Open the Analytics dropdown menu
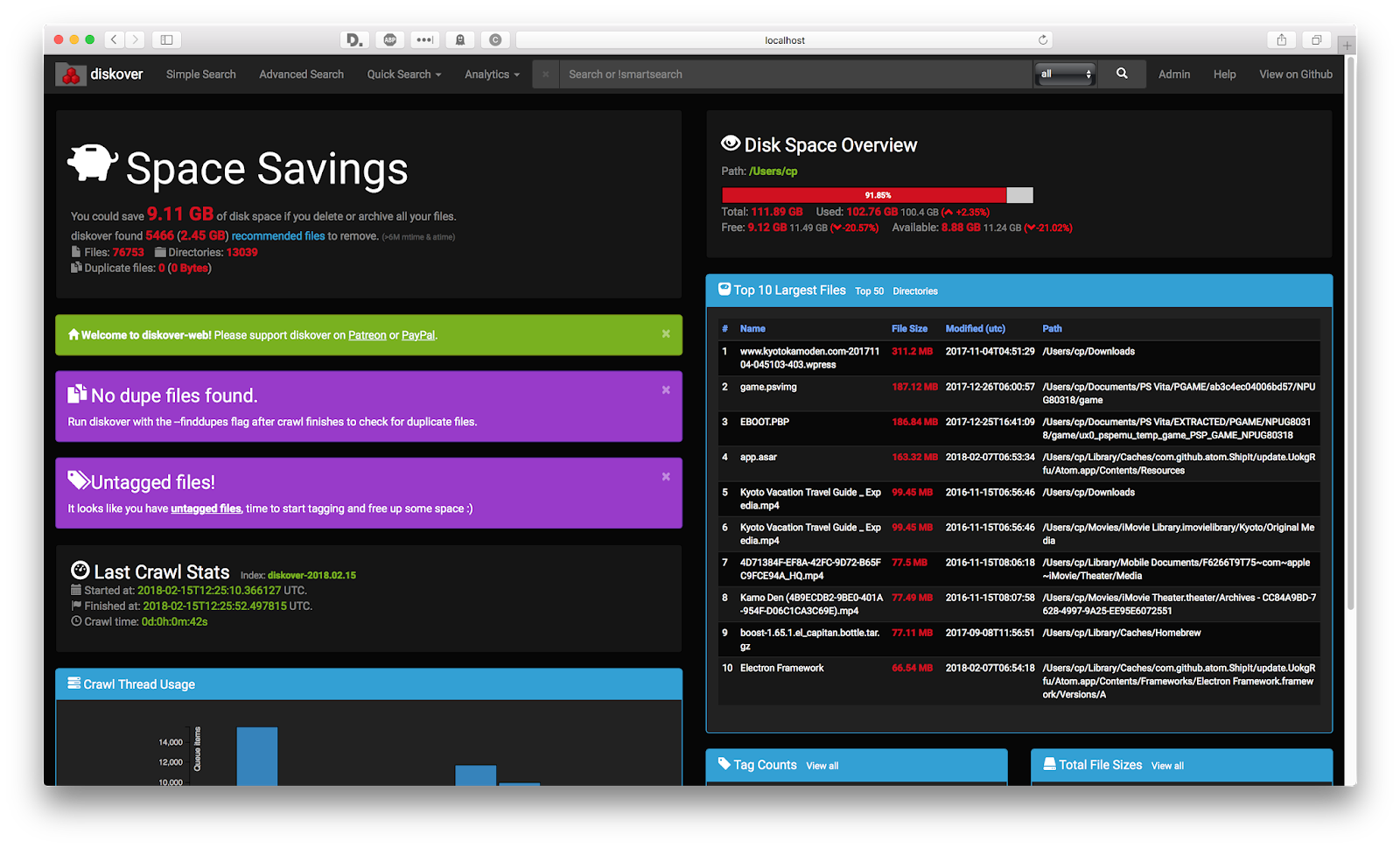The width and height of the screenshot is (1400, 848). pos(491,74)
